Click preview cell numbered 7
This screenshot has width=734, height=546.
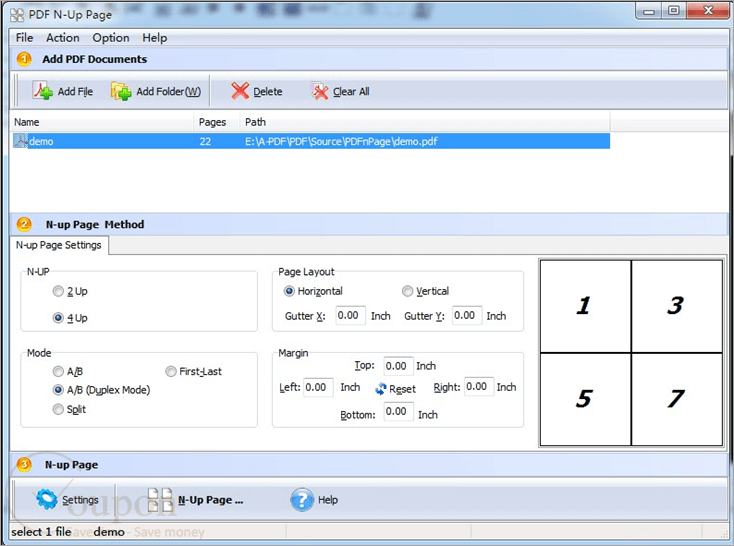click(x=677, y=399)
